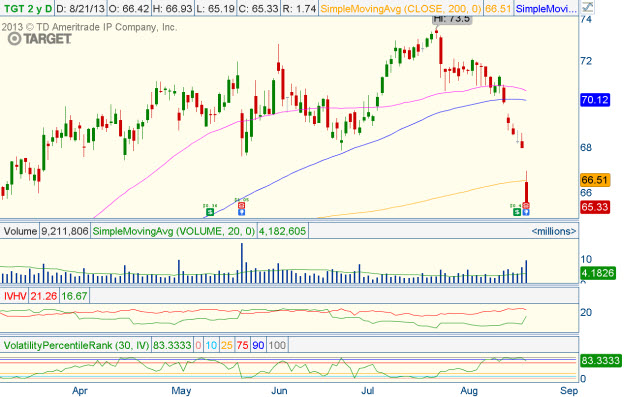This screenshot has width=625, height=397.
Task: Click the green dividend icon near May
Action: tap(210, 212)
